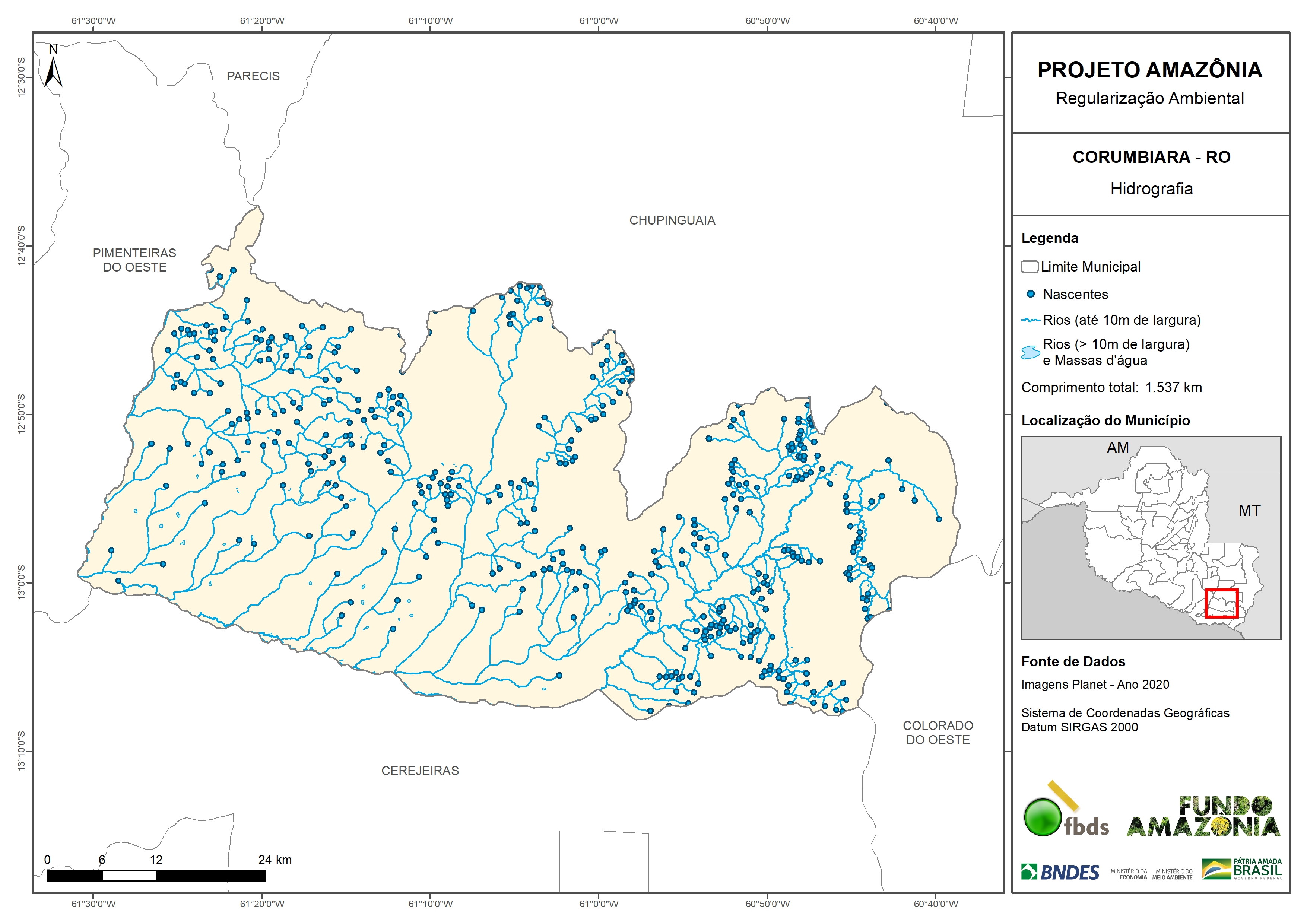Click the COLORADO DO OESTE label
1307x924 pixels.
click(x=938, y=733)
